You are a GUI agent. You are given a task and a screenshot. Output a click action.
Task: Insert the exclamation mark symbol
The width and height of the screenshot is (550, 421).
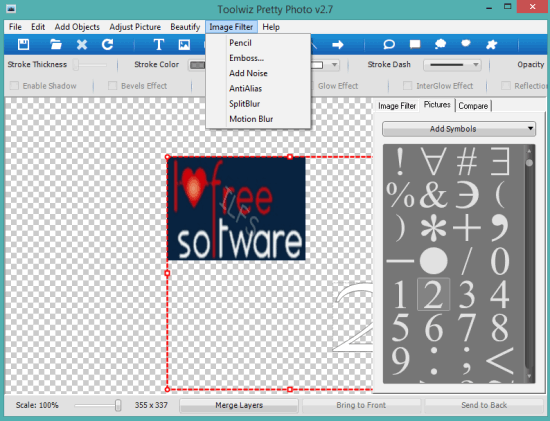[400, 161]
